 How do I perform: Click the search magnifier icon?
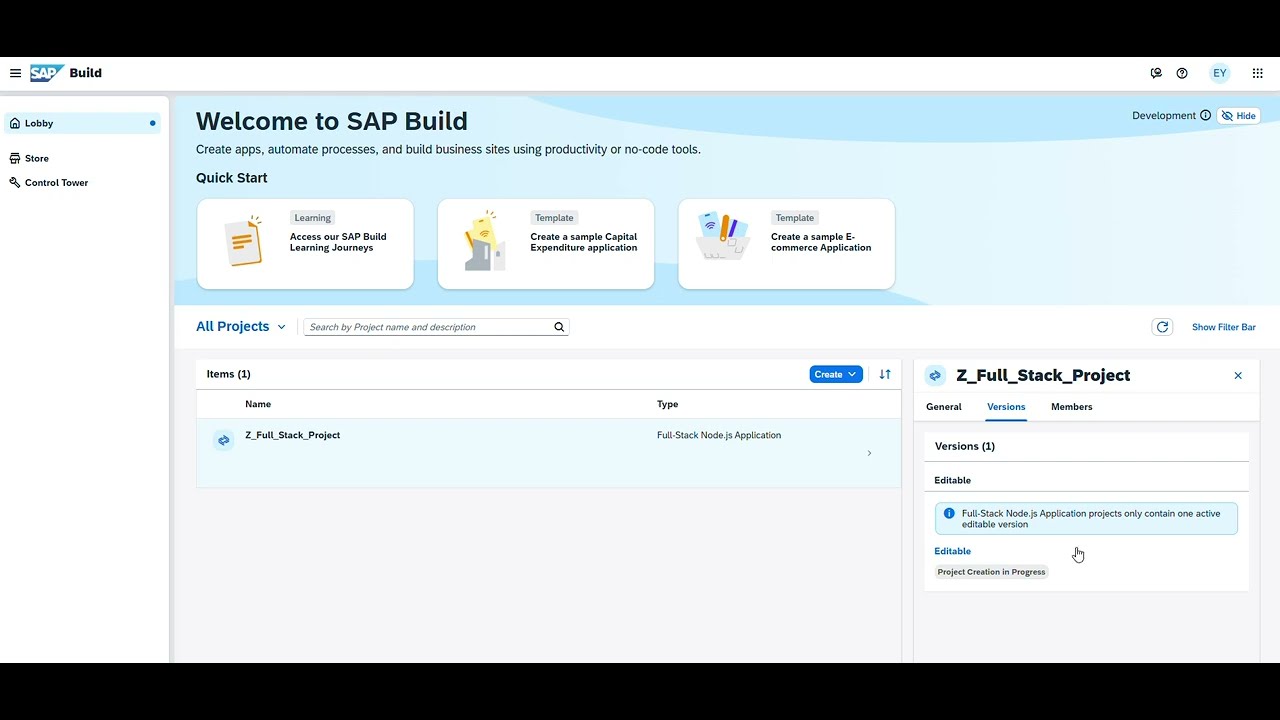(x=559, y=327)
